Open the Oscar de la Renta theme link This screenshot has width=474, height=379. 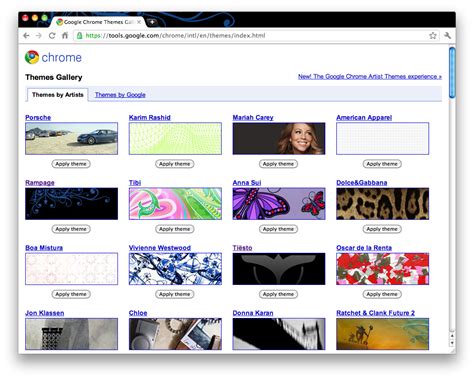pos(364,248)
